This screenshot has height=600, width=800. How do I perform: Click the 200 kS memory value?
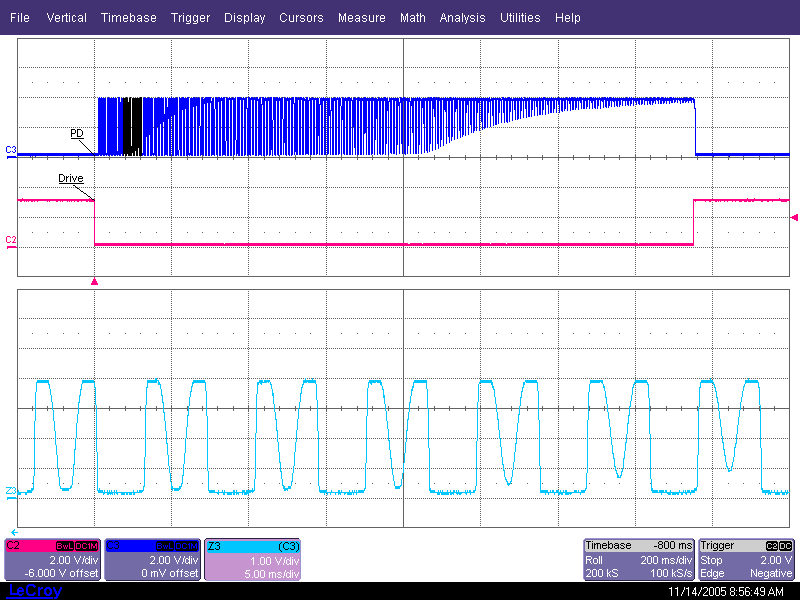point(602,573)
